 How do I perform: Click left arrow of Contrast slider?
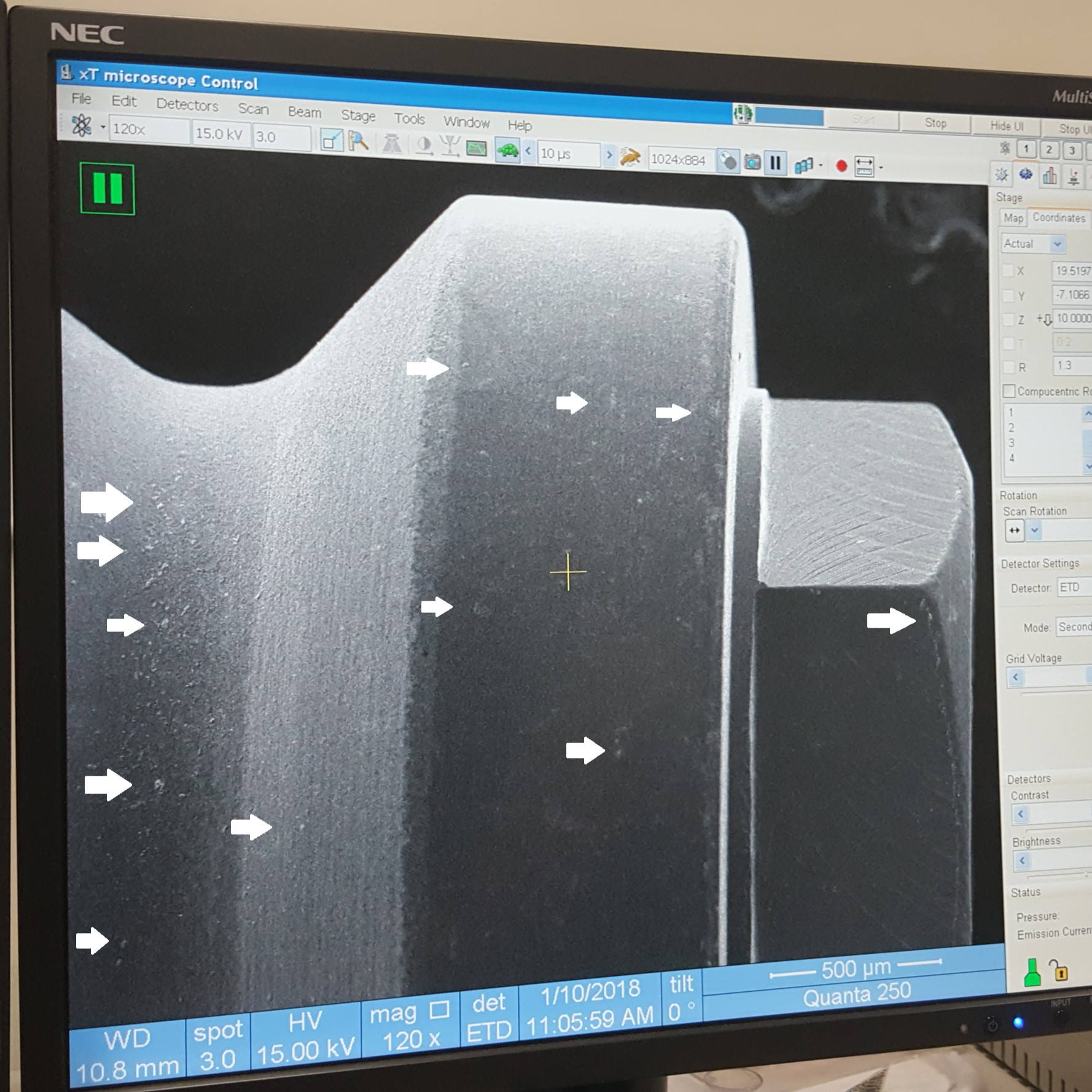point(1021,814)
